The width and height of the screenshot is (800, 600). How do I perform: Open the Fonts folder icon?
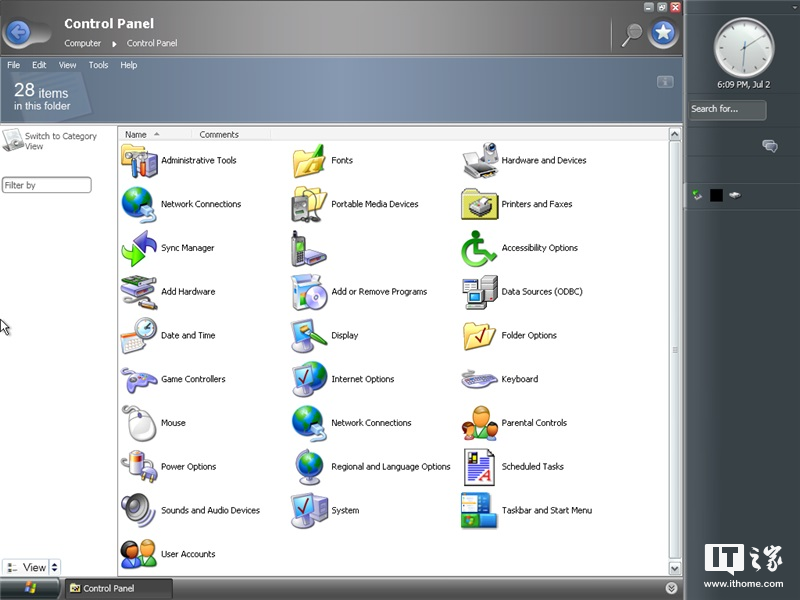coord(309,160)
